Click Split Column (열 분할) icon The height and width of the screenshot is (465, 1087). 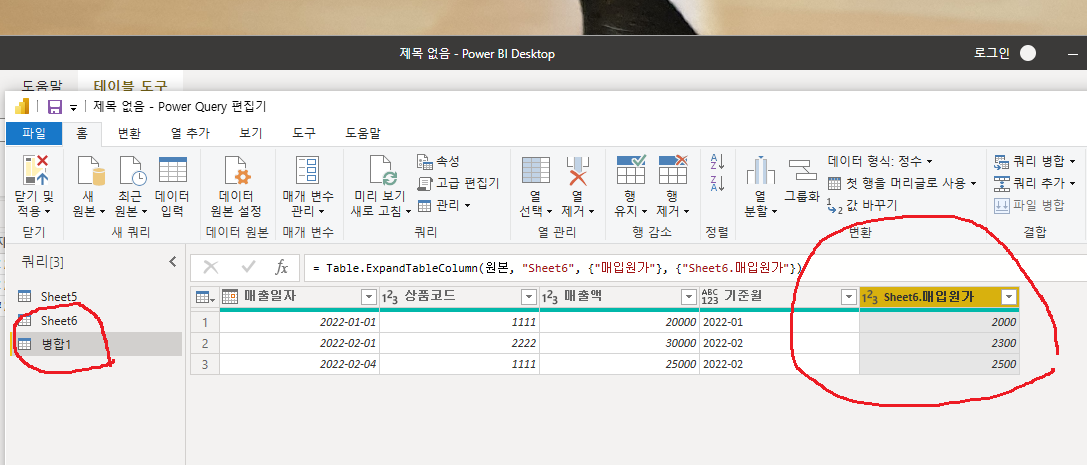pos(760,171)
